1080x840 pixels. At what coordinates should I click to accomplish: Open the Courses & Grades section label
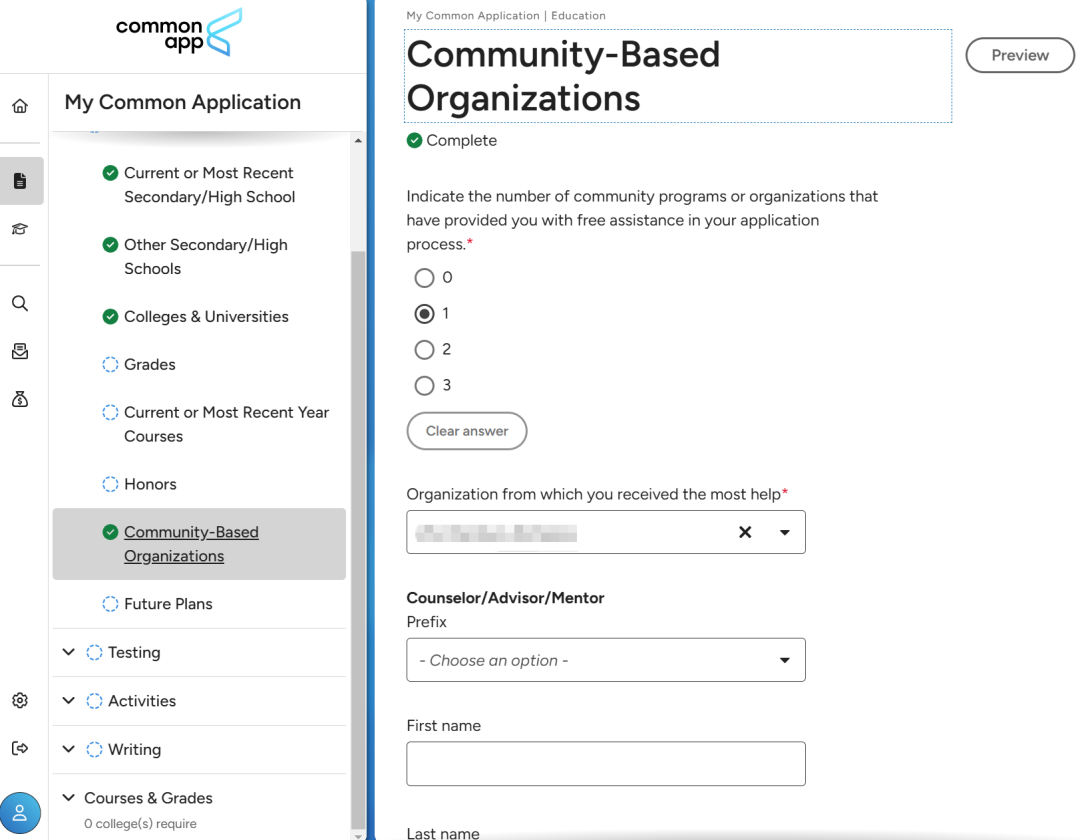point(148,798)
